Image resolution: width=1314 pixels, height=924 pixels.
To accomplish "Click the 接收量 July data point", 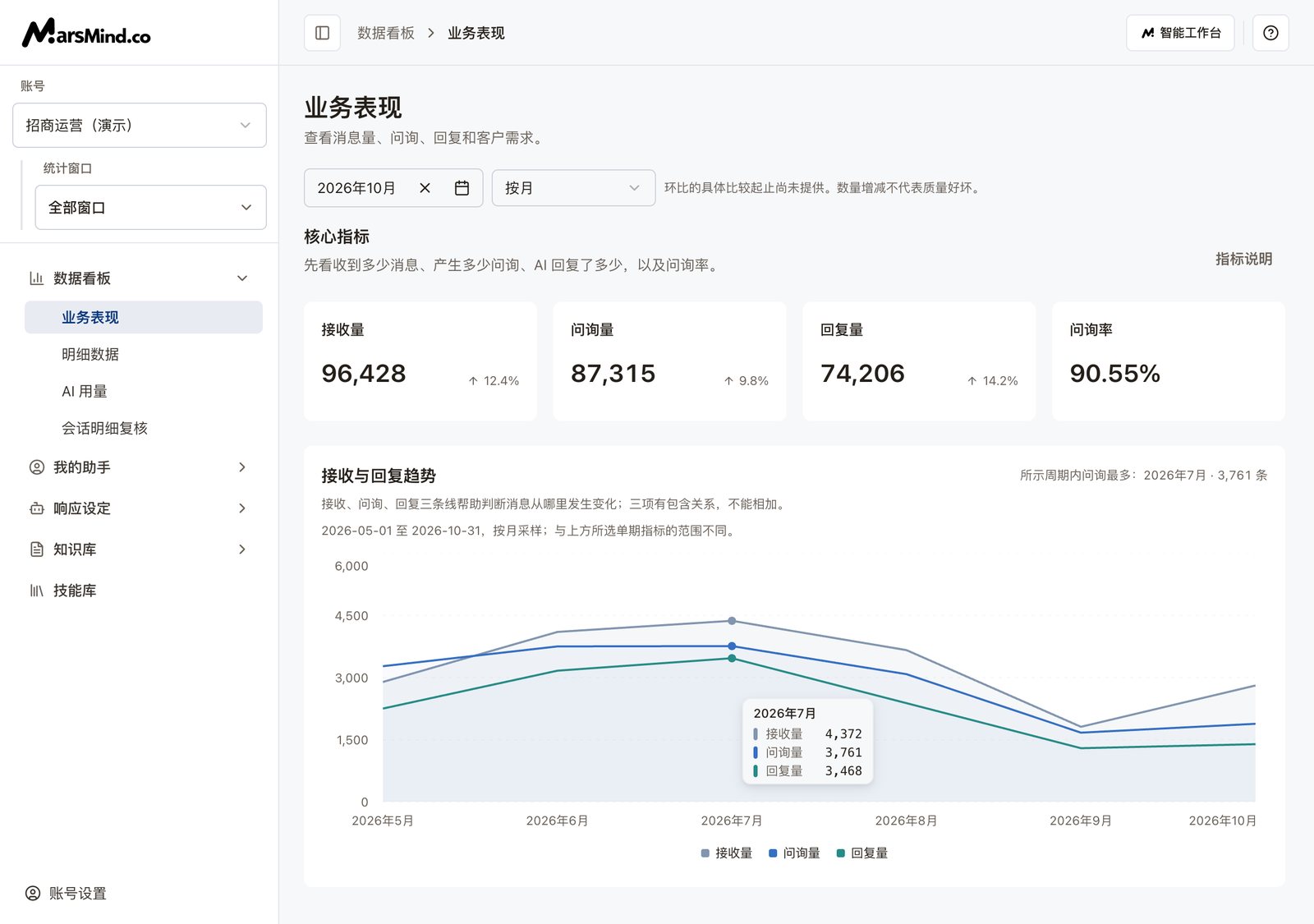I will (x=732, y=621).
